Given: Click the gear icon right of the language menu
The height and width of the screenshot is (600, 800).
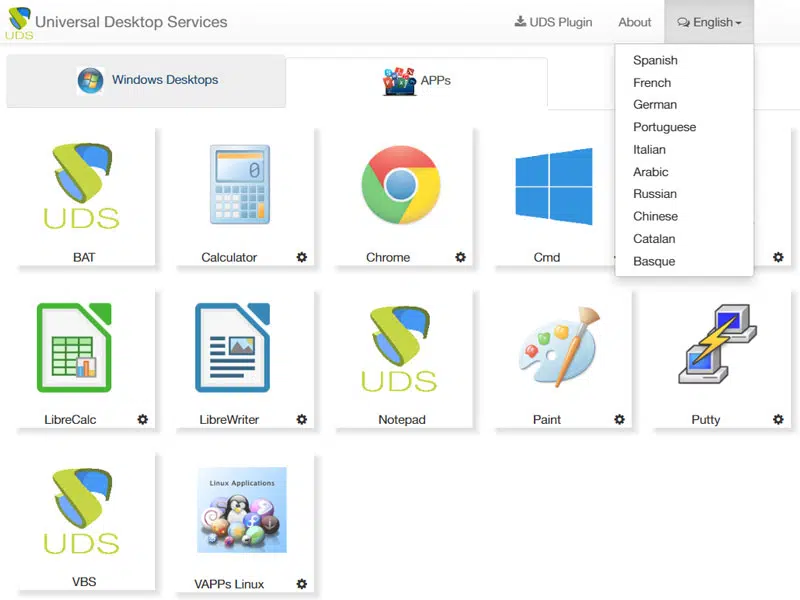Looking at the screenshot, I should pos(778,257).
